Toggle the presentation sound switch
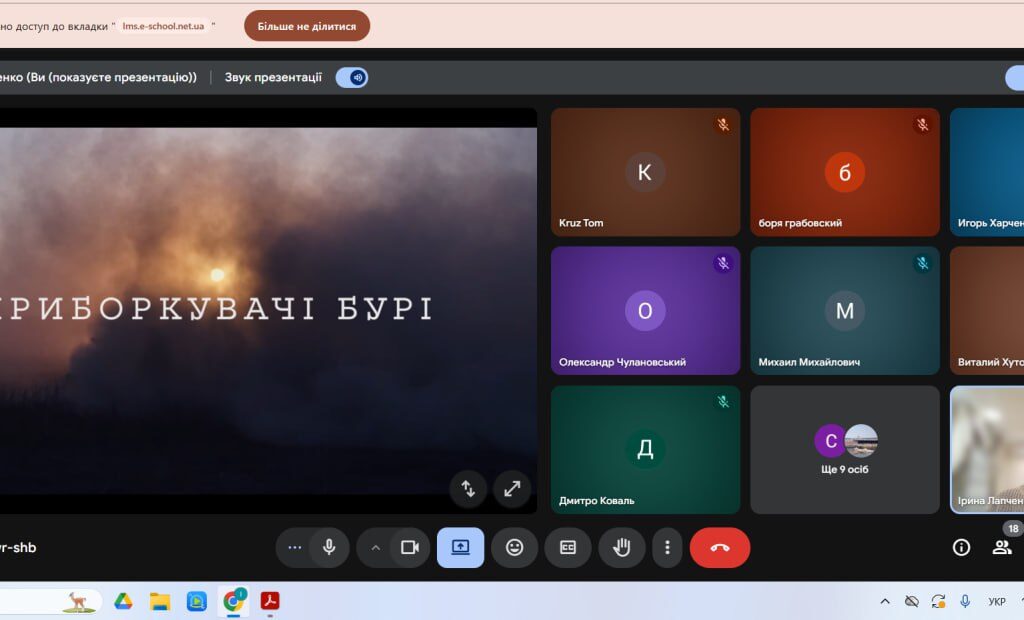This screenshot has width=1024, height=620. (x=351, y=77)
